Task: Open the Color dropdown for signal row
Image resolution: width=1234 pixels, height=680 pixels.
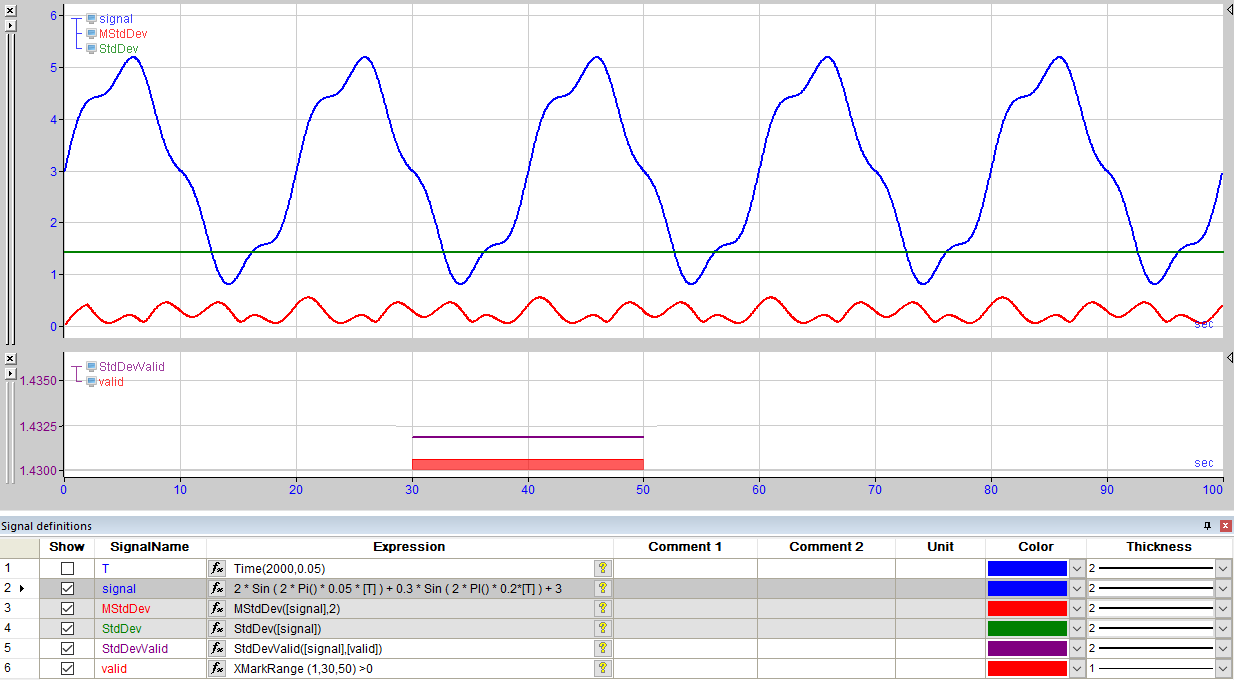Action: 1076,588
